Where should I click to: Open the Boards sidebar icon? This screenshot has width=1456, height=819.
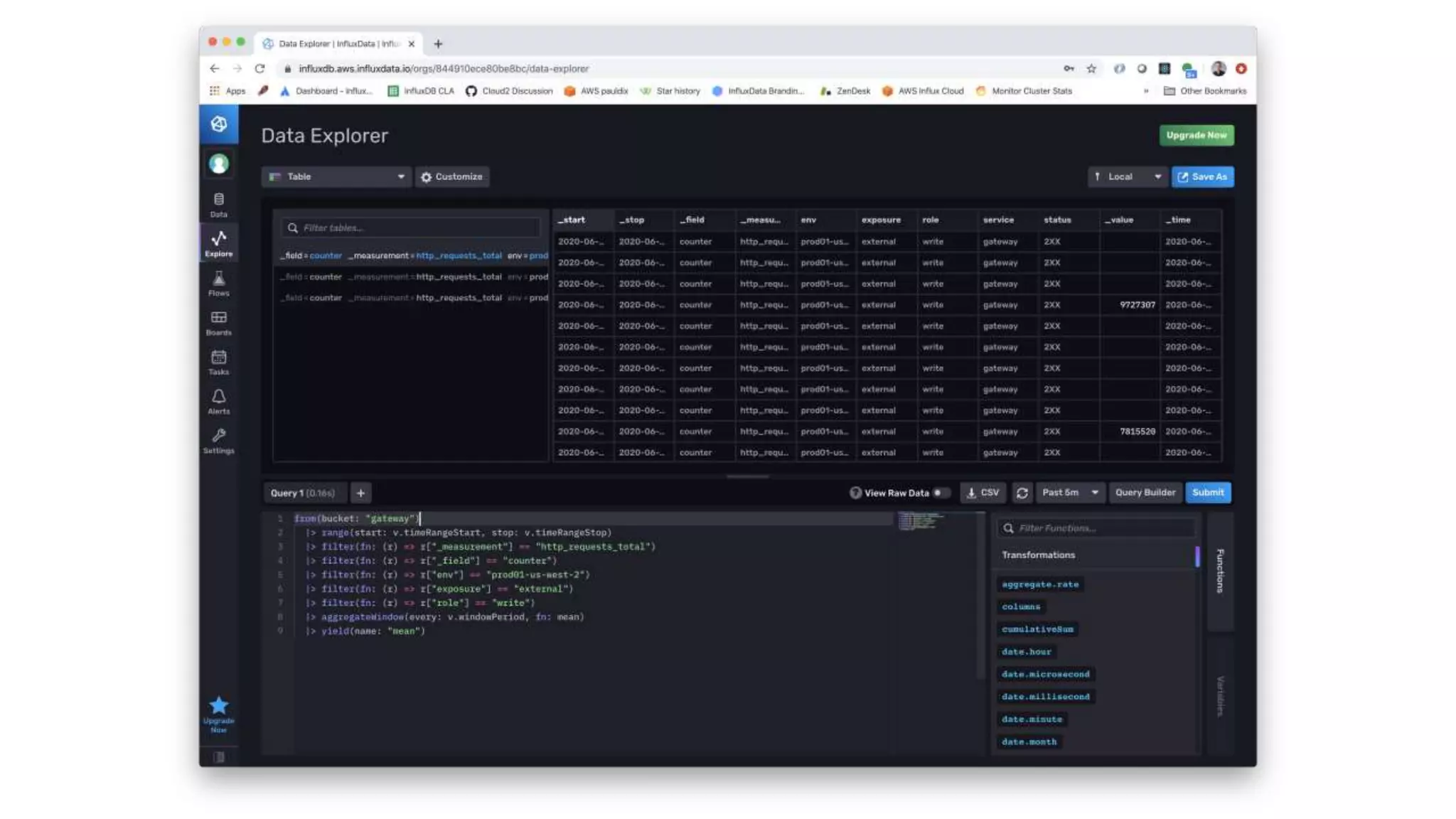(x=218, y=322)
